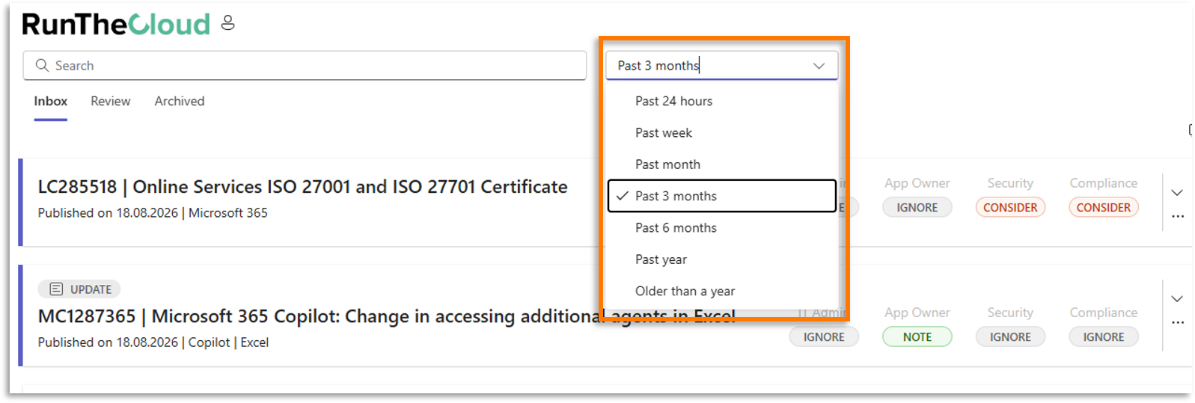1195x403 pixels.
Task: Toggle App Owner NOTE tag on MC1287365
Action: point(917,337)
